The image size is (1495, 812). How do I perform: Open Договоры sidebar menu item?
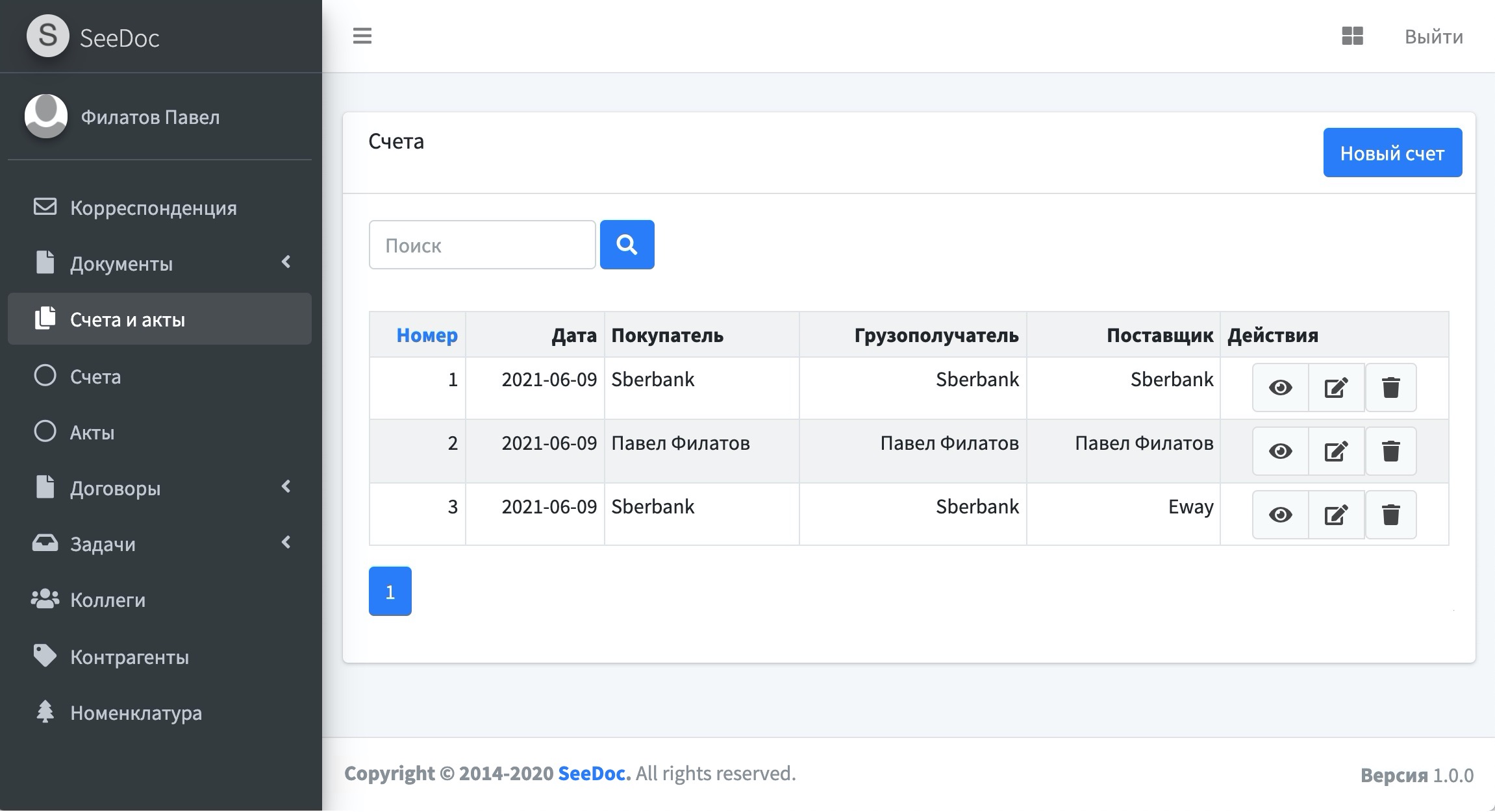coord(160,487)
